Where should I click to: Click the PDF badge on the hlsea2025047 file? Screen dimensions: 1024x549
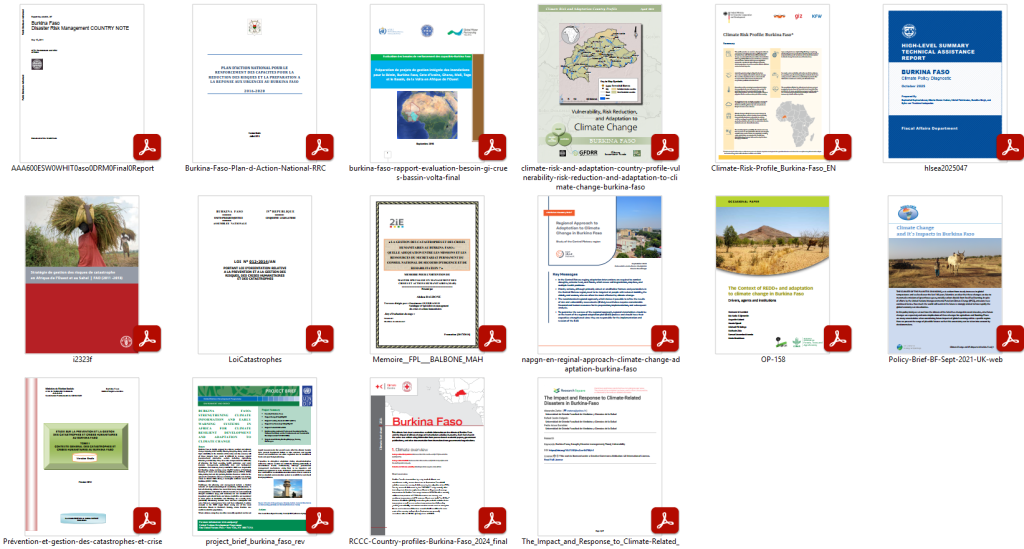click(x=1010, y=147)
